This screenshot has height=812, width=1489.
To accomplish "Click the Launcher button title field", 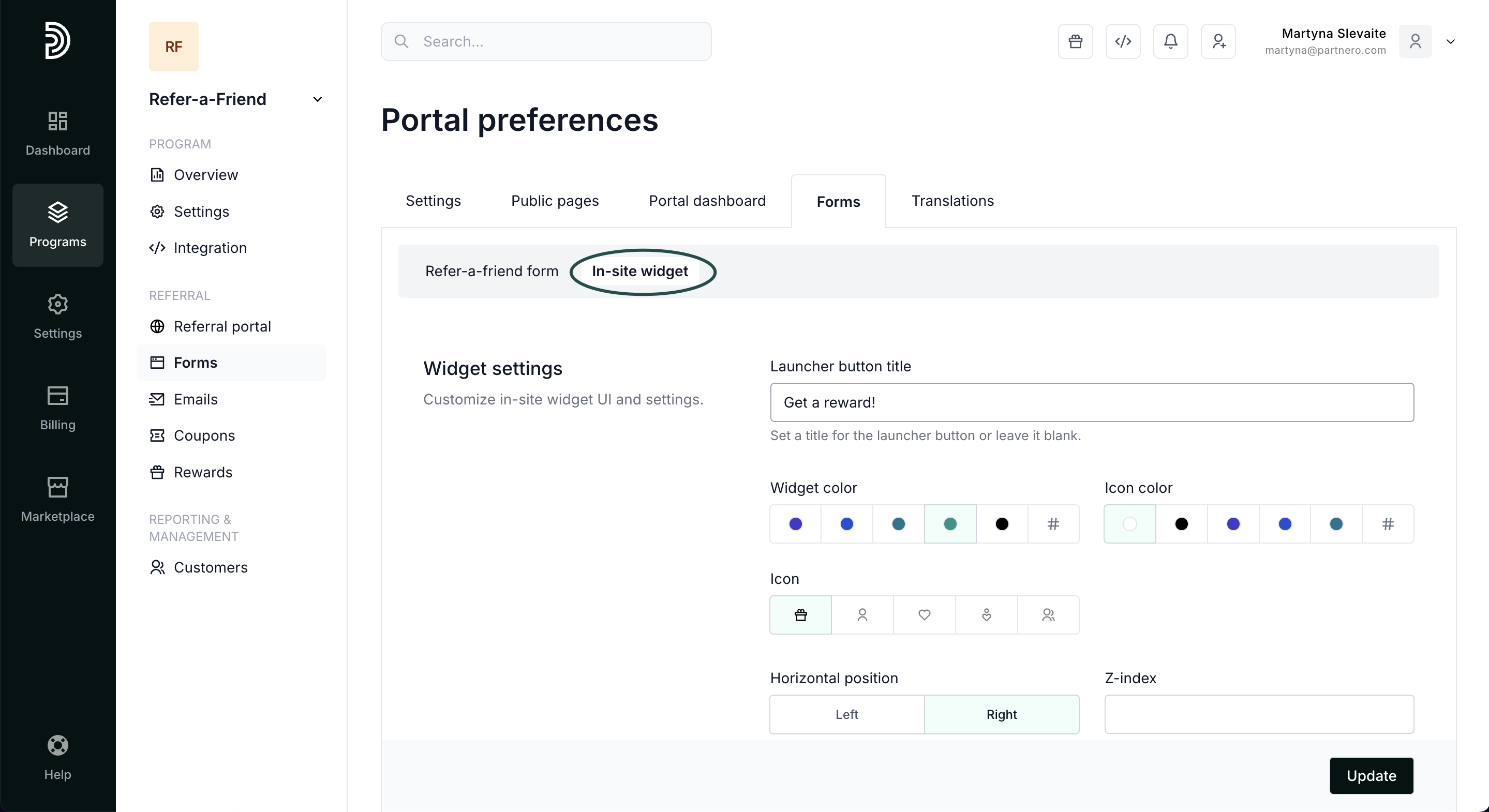I will pyautogui.click(x=1092, y=402).
